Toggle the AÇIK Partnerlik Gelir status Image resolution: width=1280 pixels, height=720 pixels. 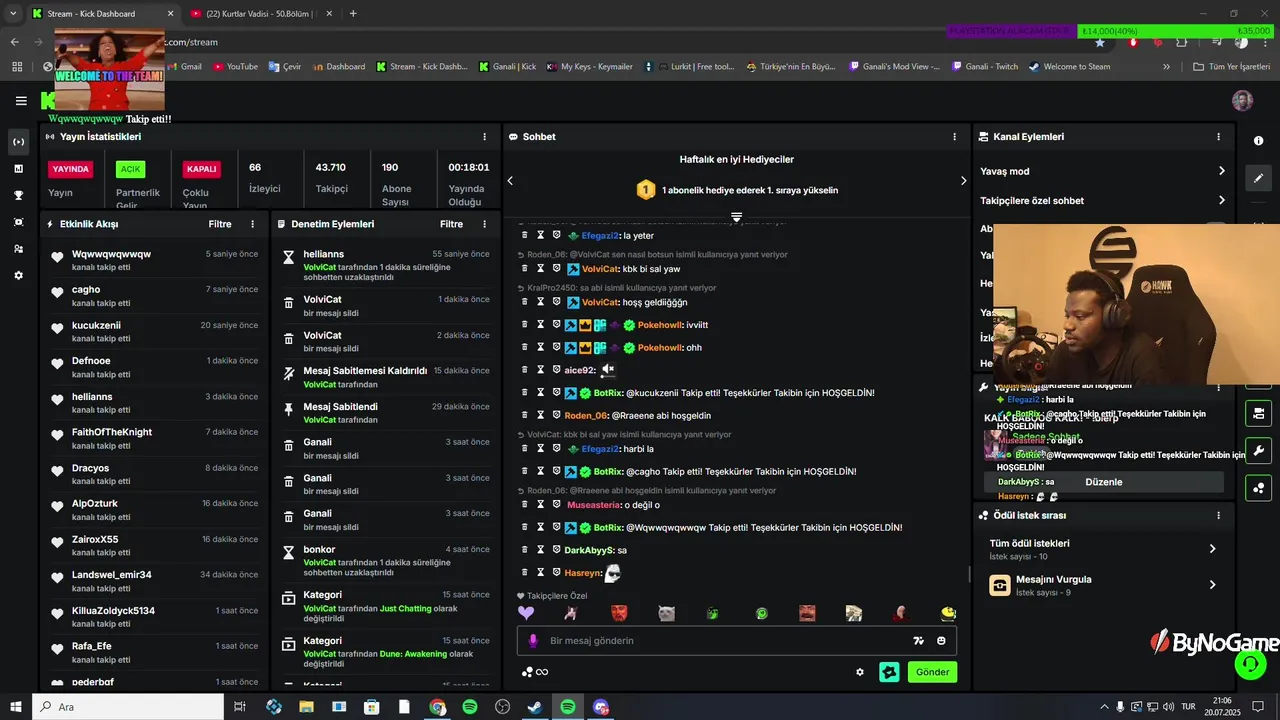tap(131, 169)
